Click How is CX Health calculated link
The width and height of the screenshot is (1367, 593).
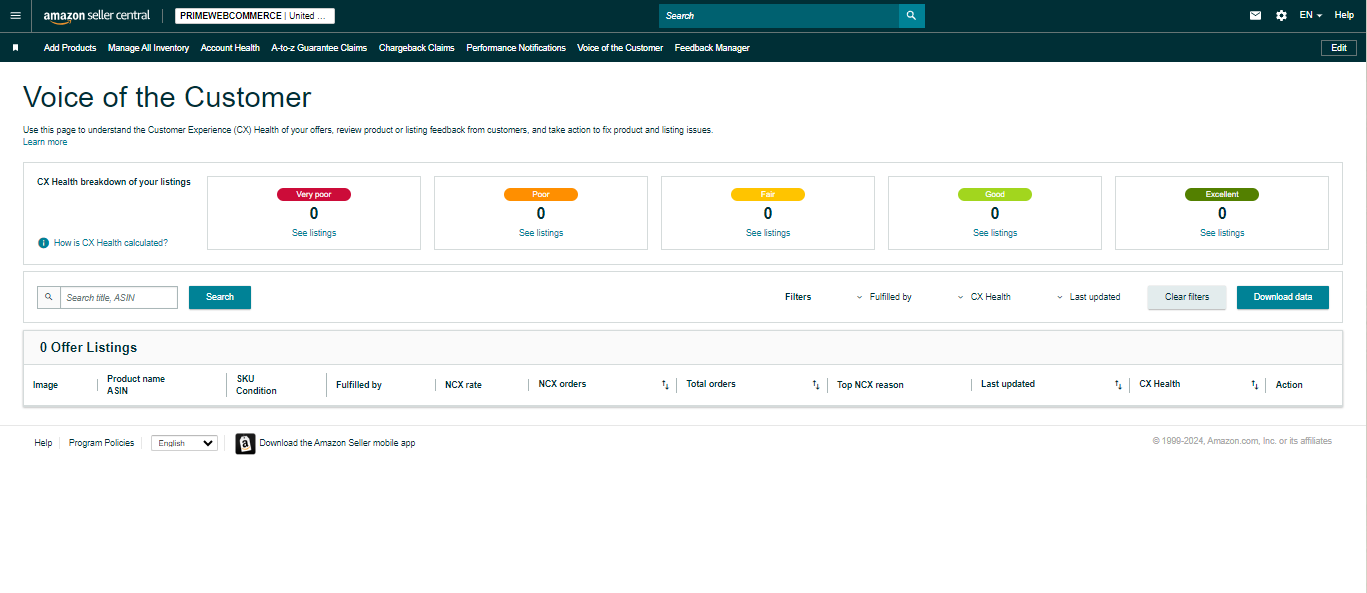click(111, 243)
